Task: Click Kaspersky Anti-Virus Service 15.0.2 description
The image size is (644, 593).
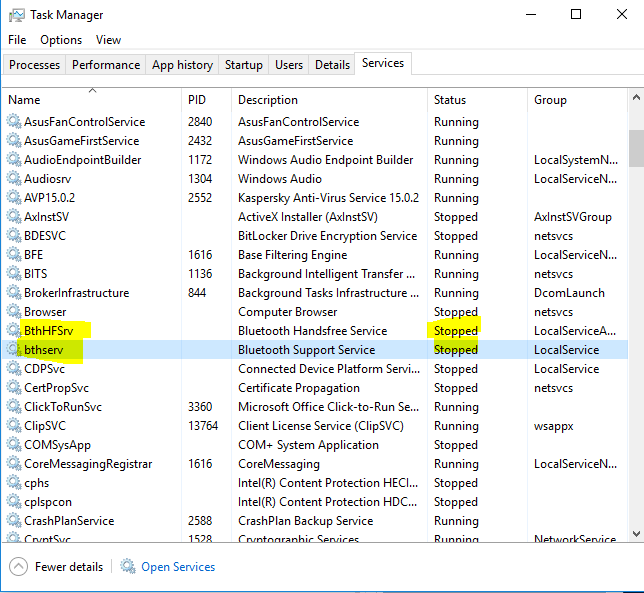Action: pyautogui.click(x=328, y=198)
